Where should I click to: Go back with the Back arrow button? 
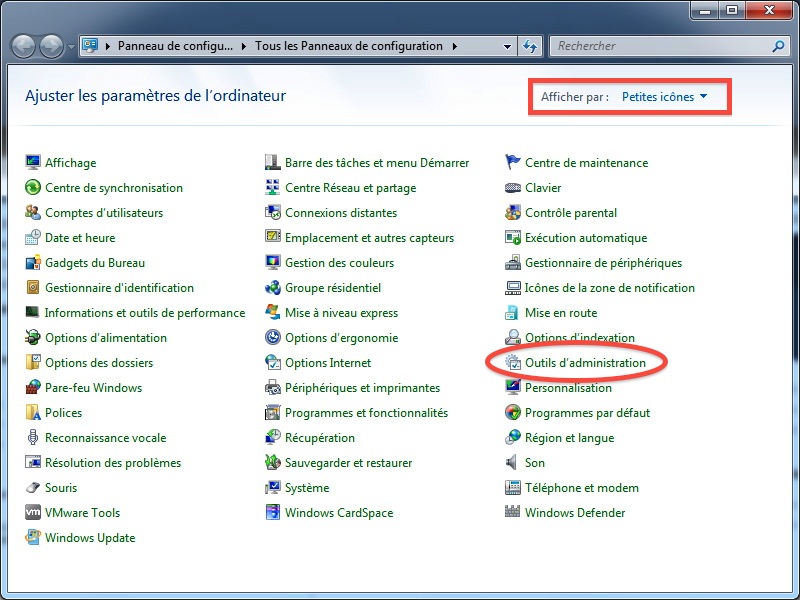tap(23, 46)
